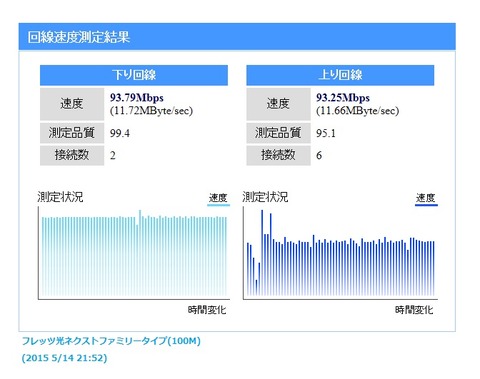Click the (11.66MByte/sec) upload value
480x379 pixels.
[x=357, y=111]
